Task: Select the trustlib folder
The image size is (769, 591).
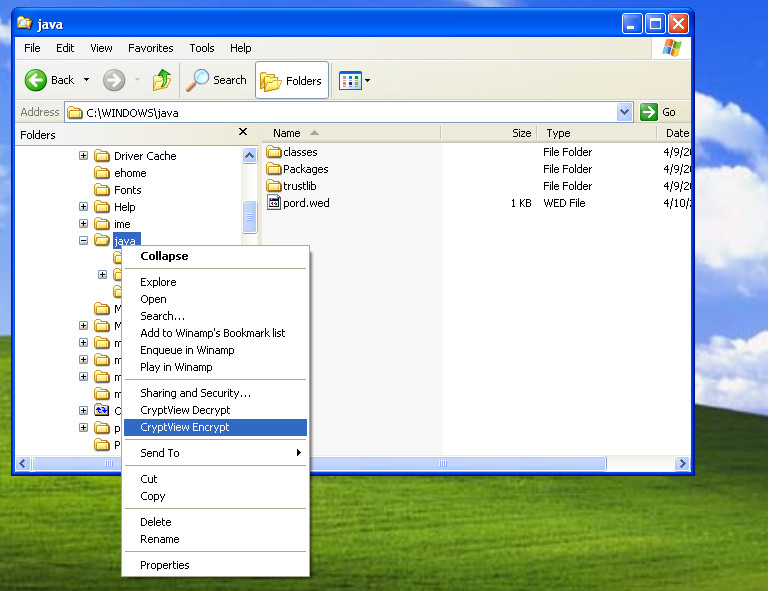Action: click(299, 186)
